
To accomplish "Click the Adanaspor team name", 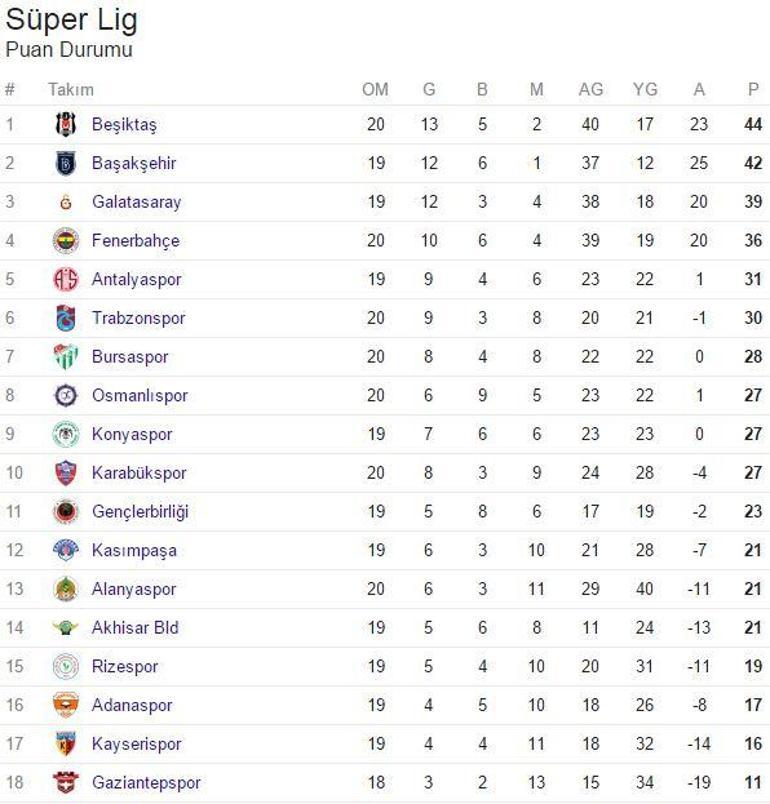I will (131, 705).
